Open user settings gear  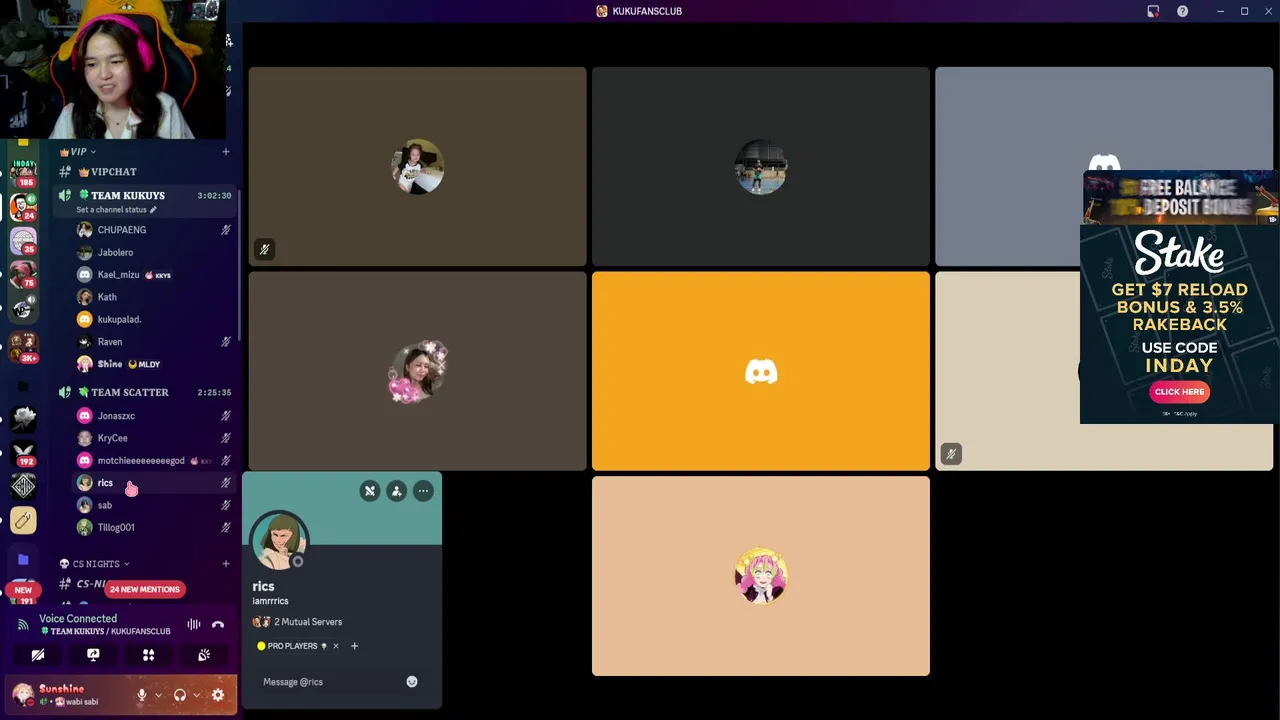point(218,695)
